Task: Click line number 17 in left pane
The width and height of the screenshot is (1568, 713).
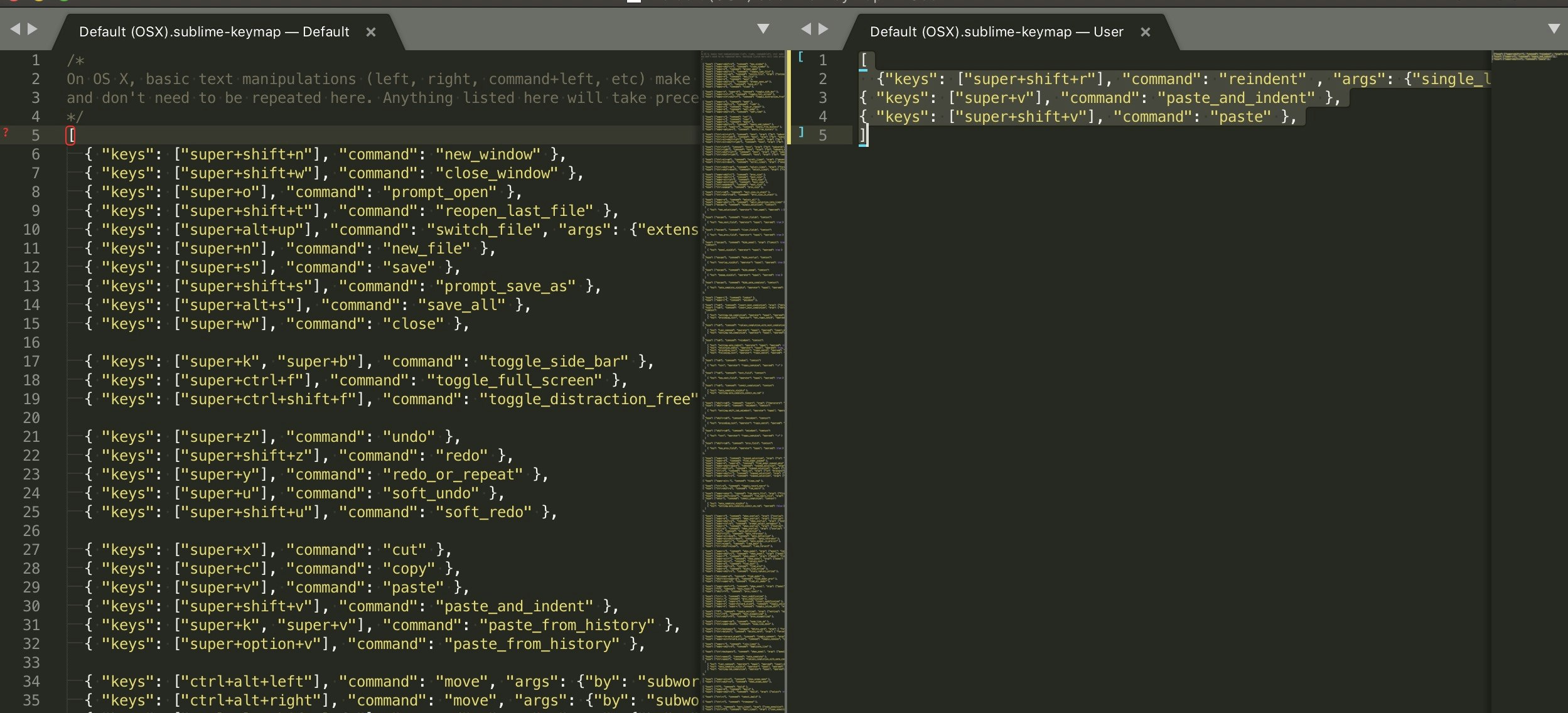Action: pyautogui.click(x=31, y=362)
